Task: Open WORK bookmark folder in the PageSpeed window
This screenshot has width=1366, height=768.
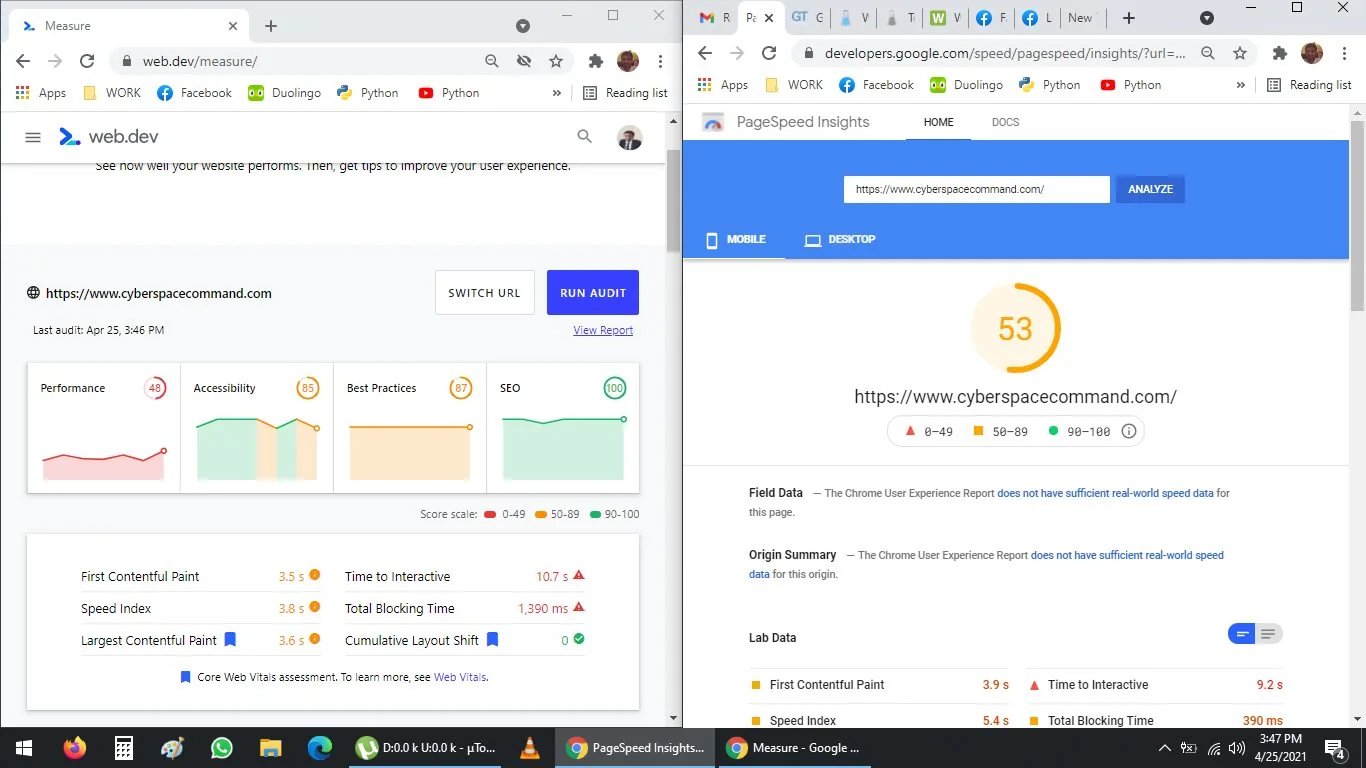Action: pyautogui.click(x=794, y=85)
